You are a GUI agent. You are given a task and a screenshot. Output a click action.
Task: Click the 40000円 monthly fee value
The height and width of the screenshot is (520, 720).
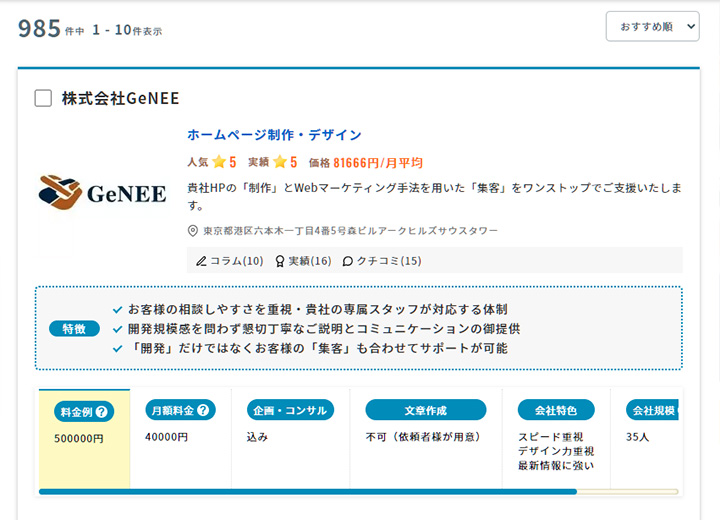click(x=166, y=437)
